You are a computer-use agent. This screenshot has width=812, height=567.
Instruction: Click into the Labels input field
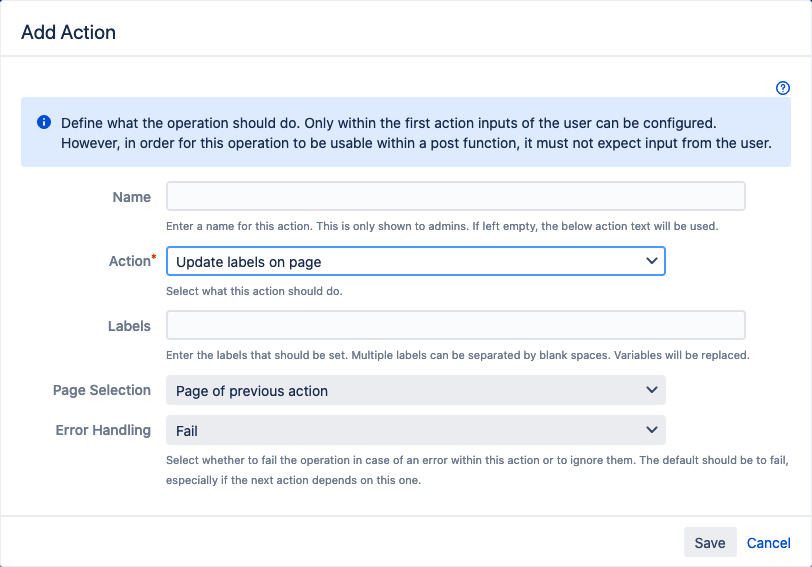point(455,325)
